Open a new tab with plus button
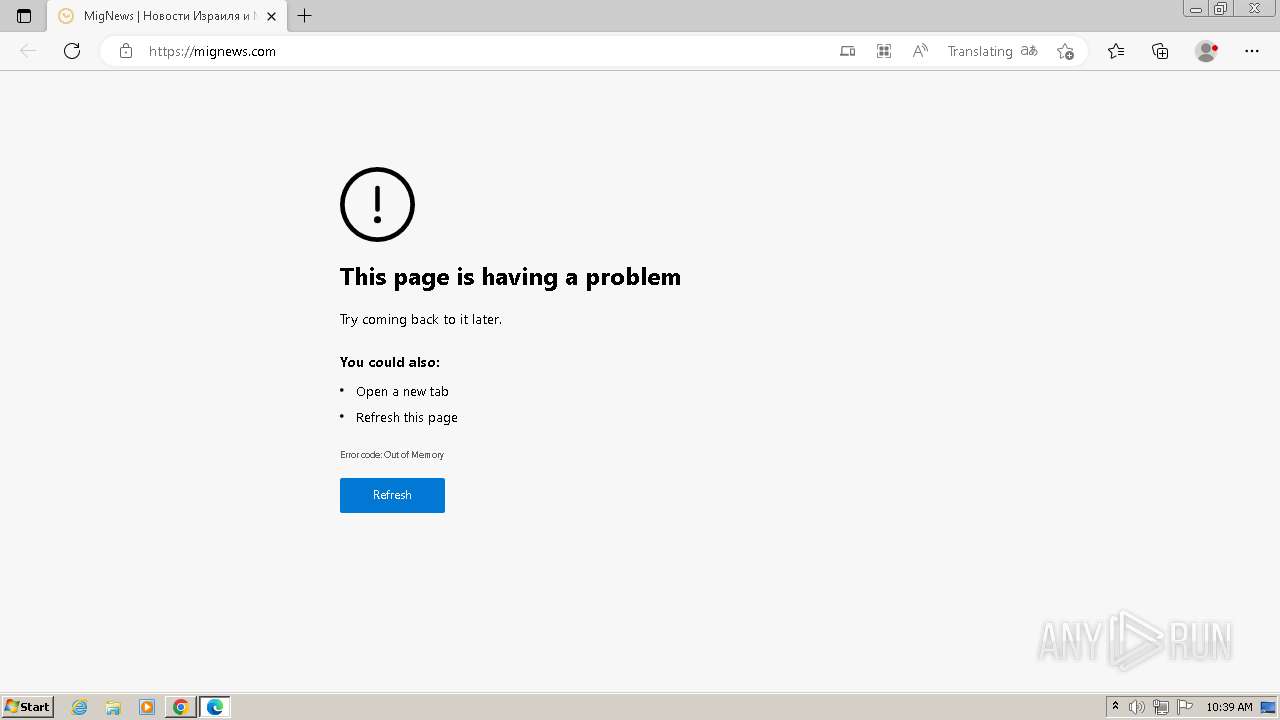Viewport: 1280px width, 720px height. coord(305,16)
